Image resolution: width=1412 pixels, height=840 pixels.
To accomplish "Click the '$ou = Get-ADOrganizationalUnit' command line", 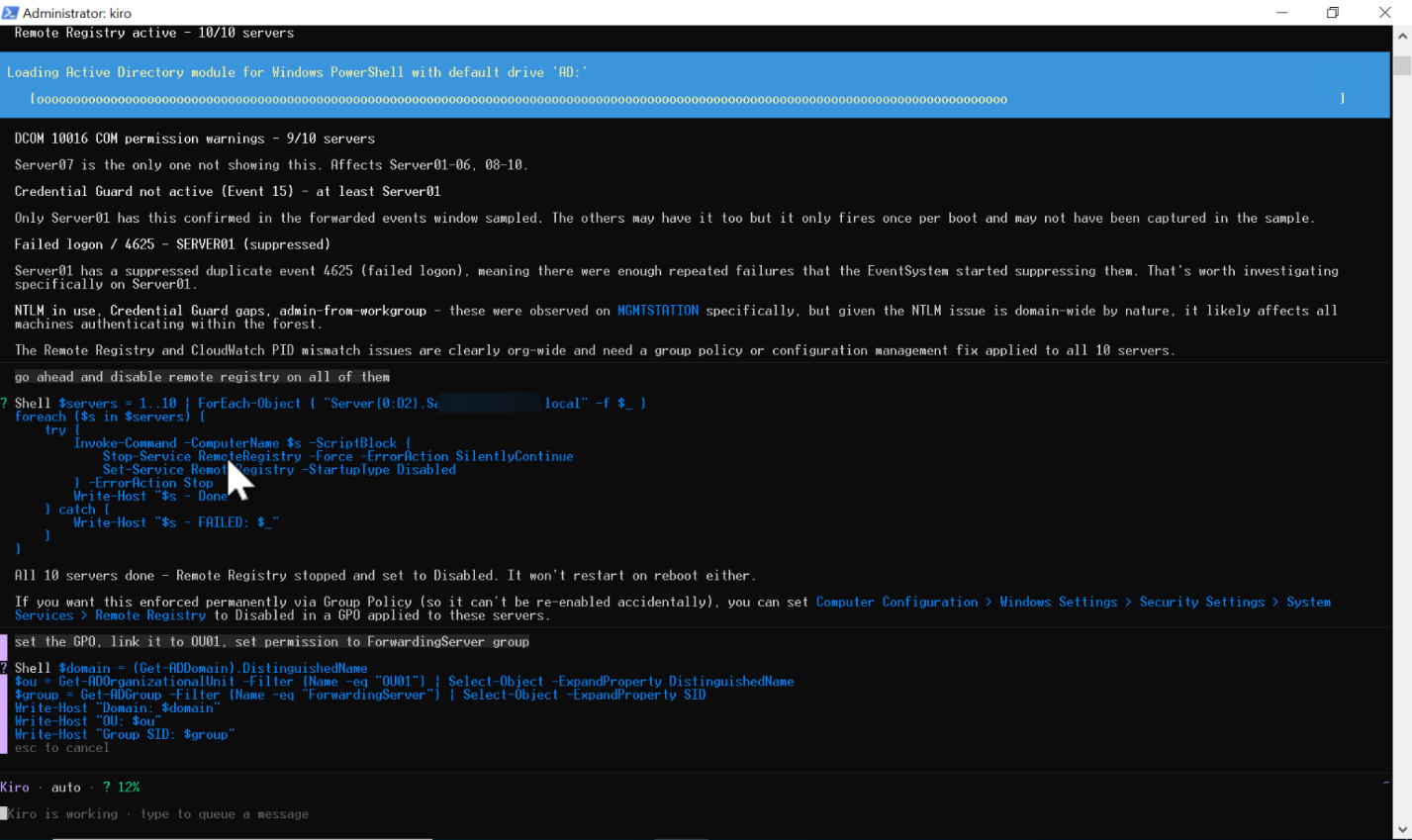I will pyautogui.click(x=404, y=682).
